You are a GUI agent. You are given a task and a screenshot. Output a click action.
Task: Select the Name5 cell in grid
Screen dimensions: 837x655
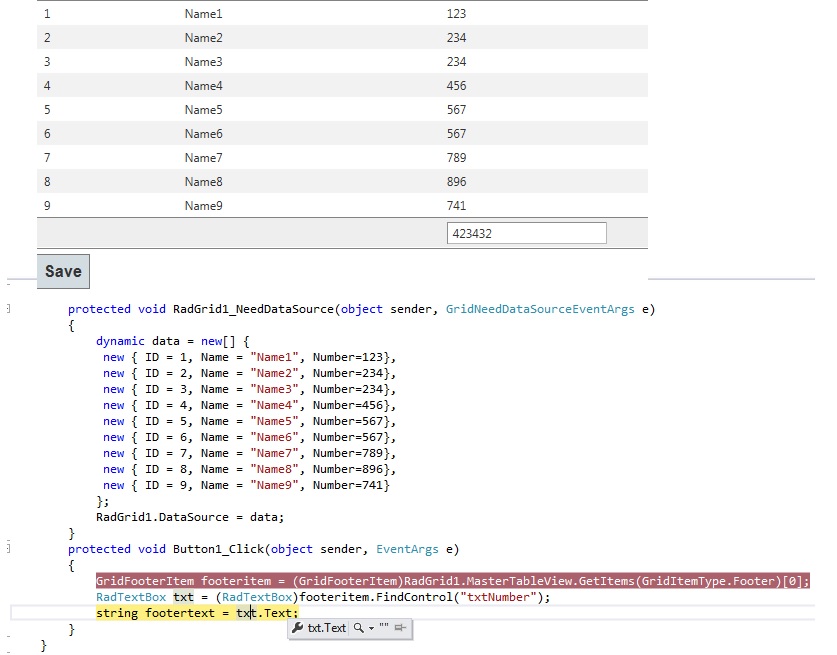203,110
